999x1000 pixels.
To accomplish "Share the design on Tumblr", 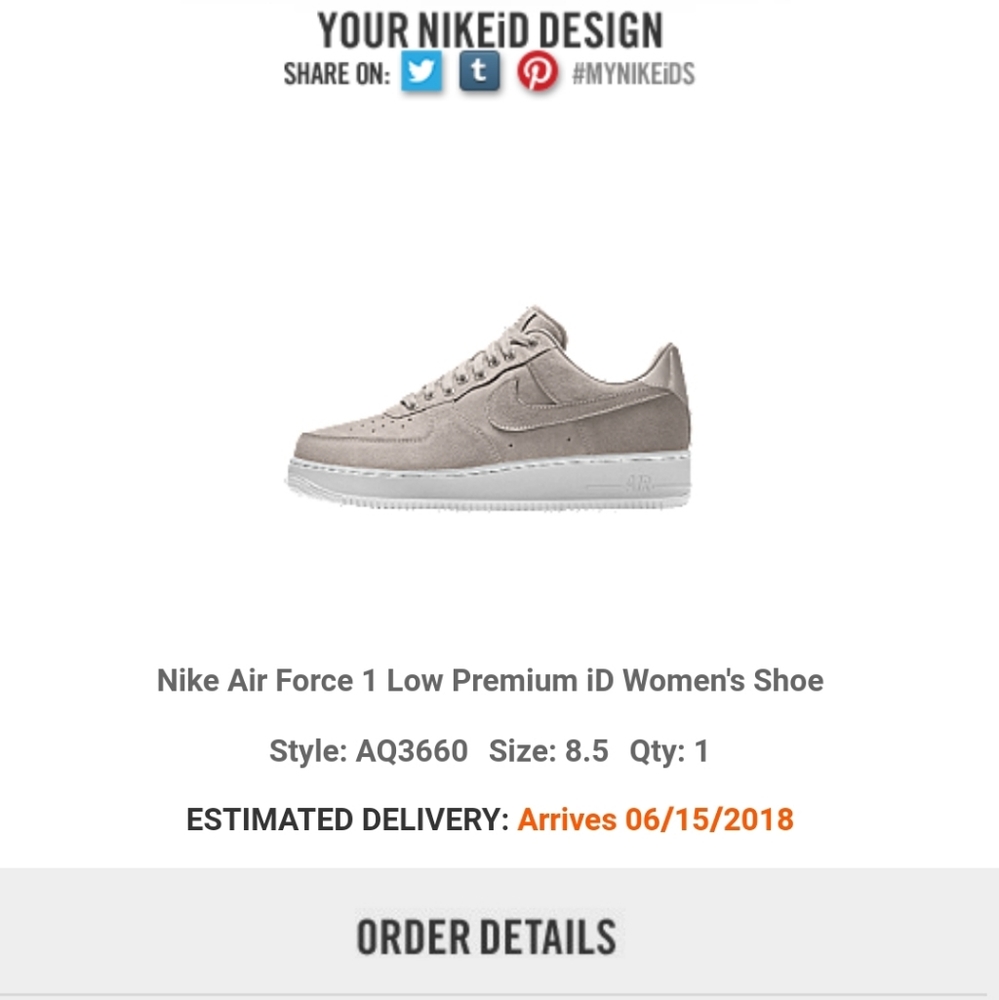I will point(479,73).
